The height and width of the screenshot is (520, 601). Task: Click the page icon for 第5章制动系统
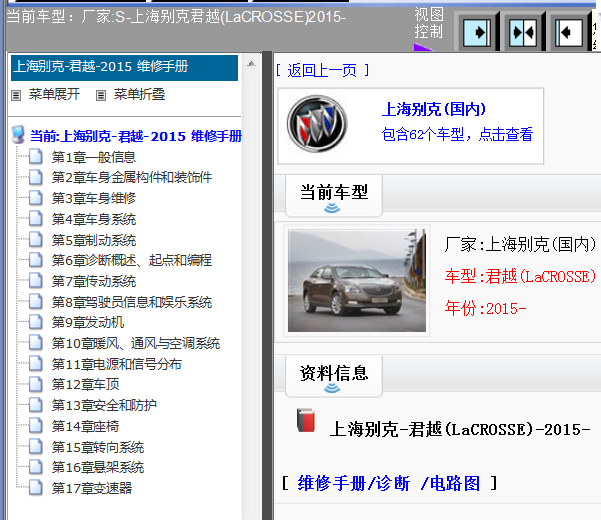[x=36, y=239]
